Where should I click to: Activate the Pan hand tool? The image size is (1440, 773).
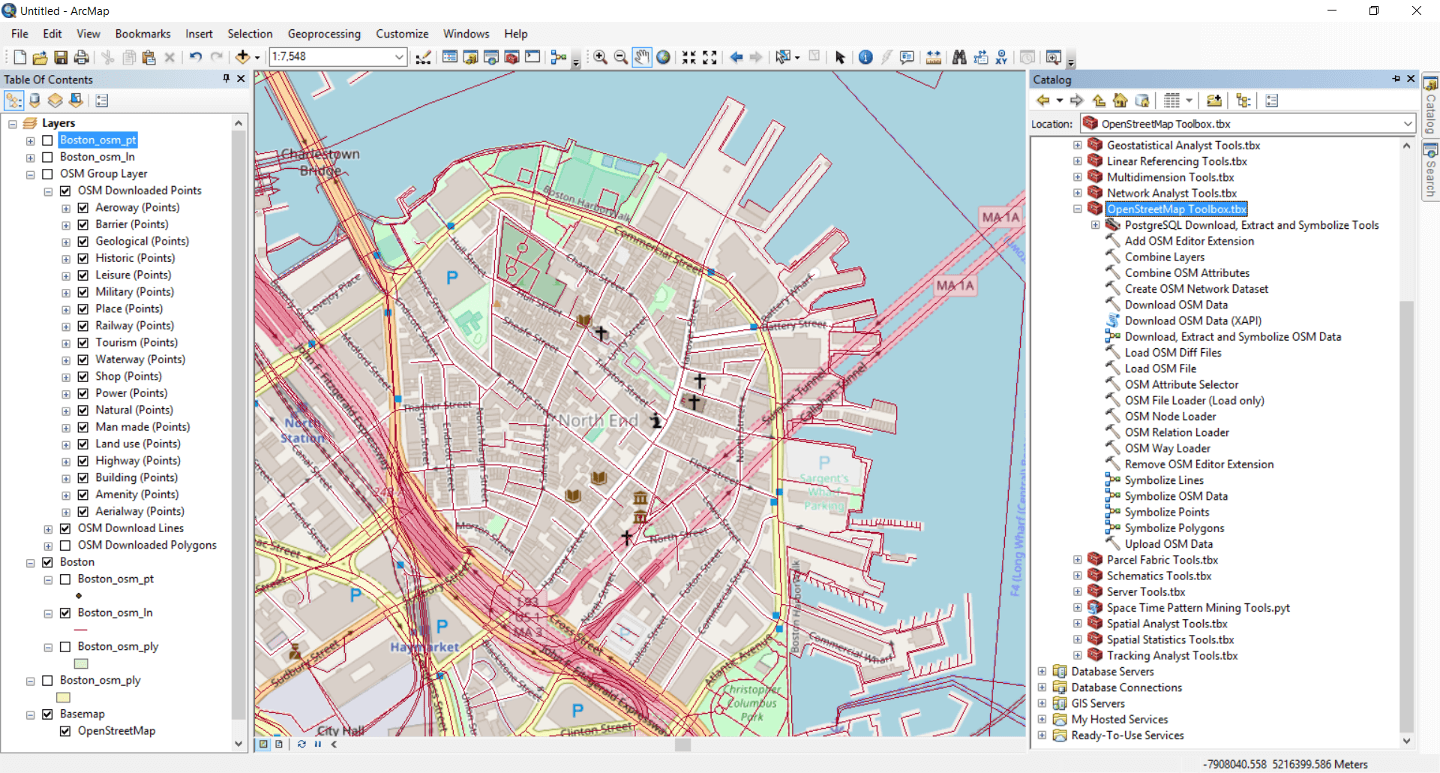click(642, 58)
